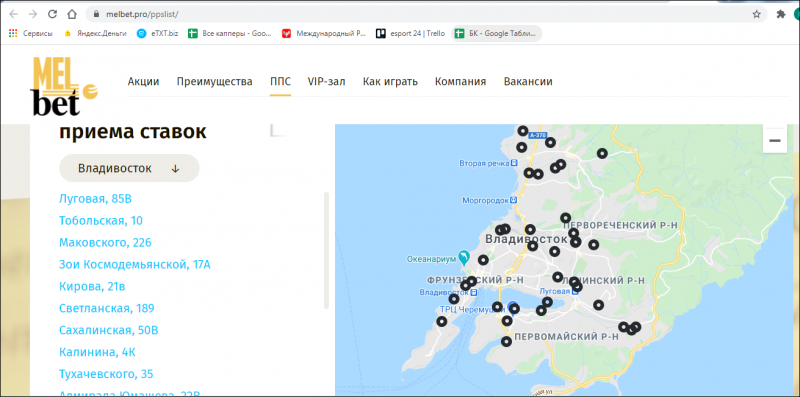Open the Вакансии menu item
Screen dimensions: 800x397
(x=528, y=82)
